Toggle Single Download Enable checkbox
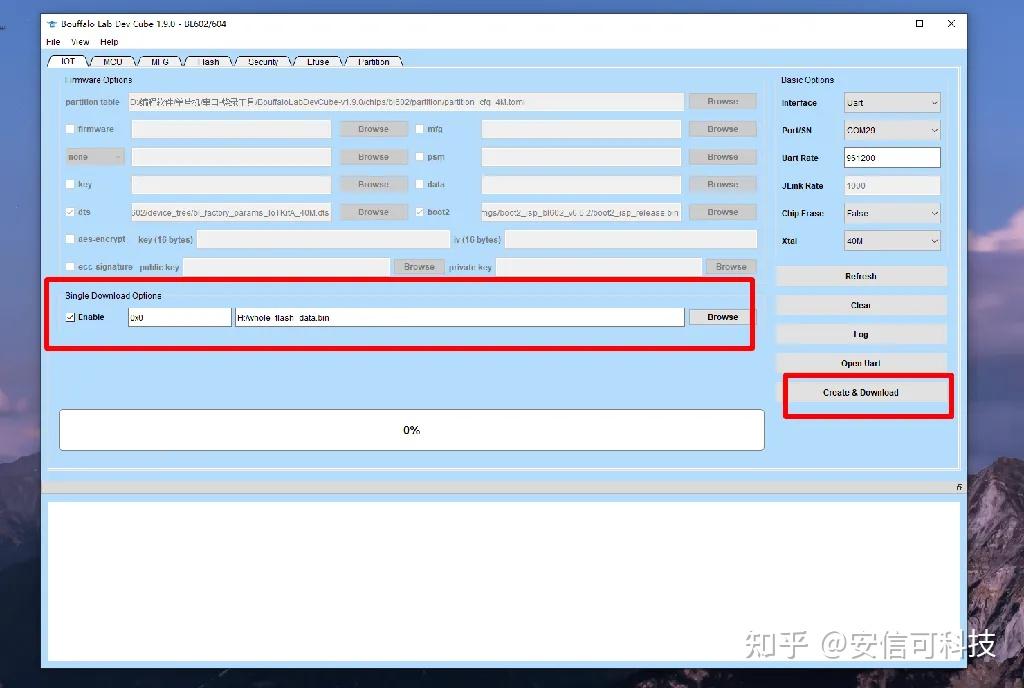Image resolution: width=1024 pixels, height=688 pixels. (70, 317)
